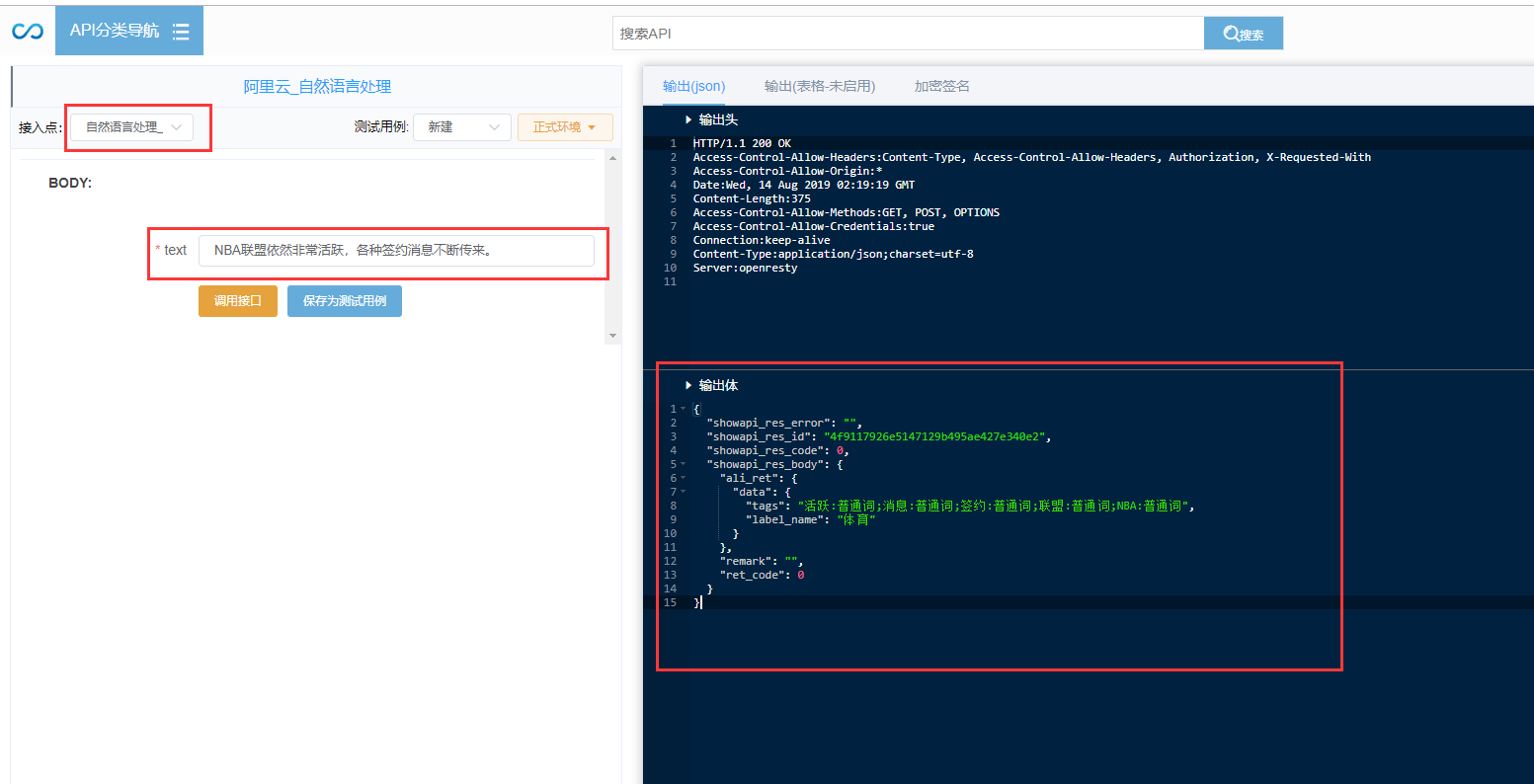This screenshot has height=784, width=1534.
Task: Click scroll-down arrow of request panel scrollbar
Action: 613,336
